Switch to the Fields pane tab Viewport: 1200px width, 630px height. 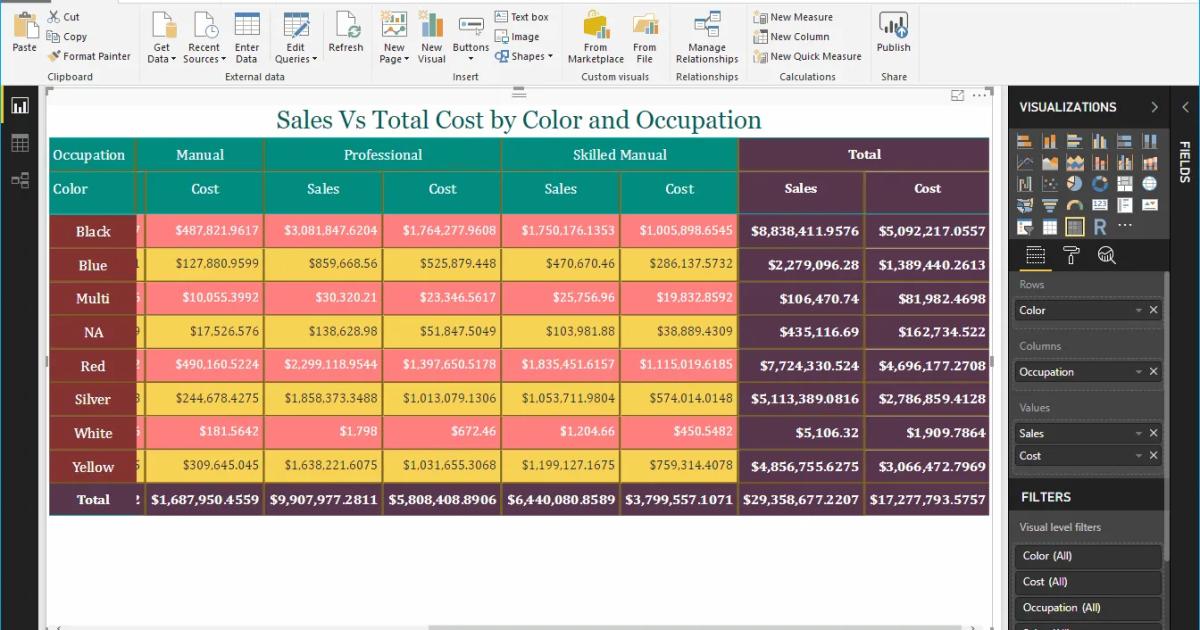1187,160
